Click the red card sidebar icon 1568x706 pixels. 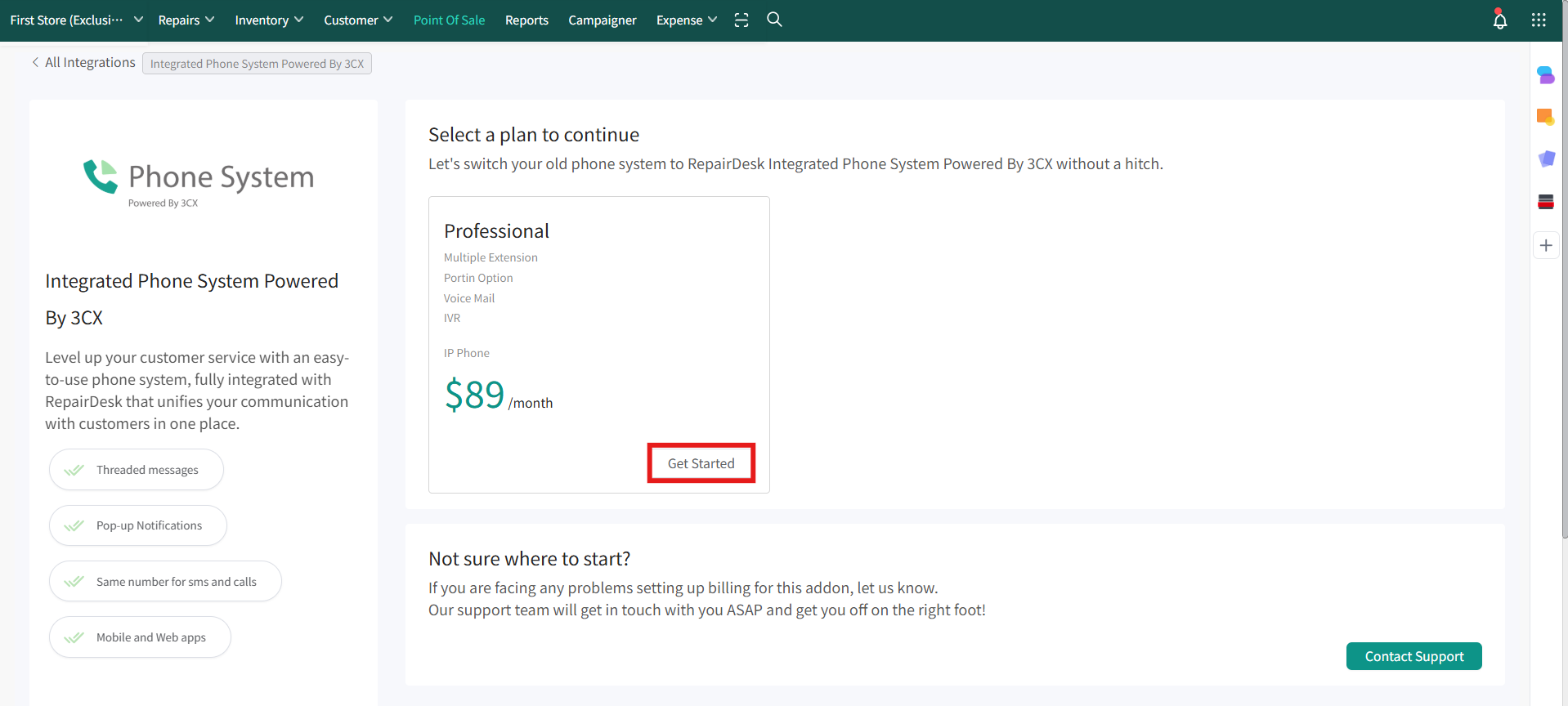pos(1545,202)
